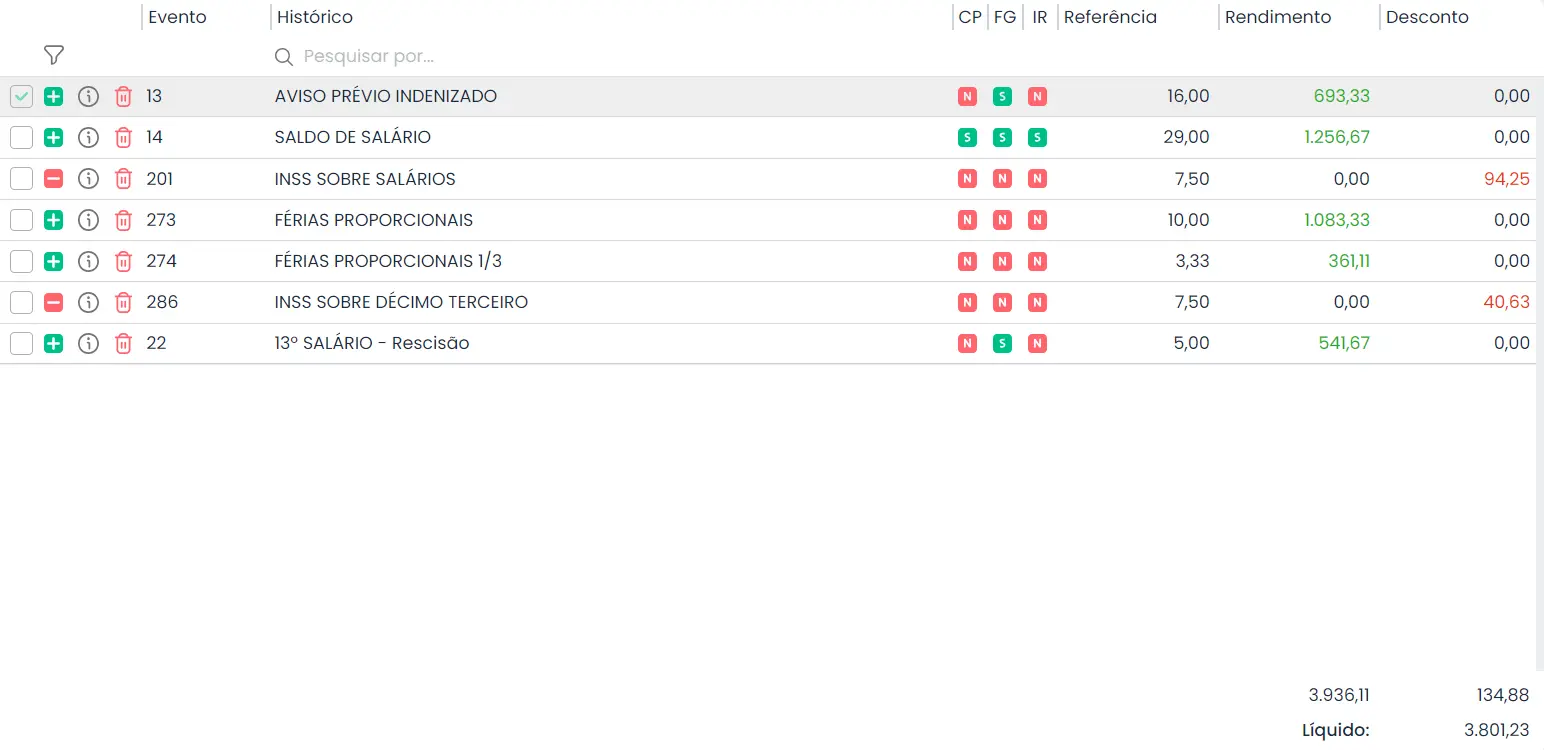This screenshot has width=1544, height=750.
Task: Click the Desconto column header
Action: coord(1427,17)
